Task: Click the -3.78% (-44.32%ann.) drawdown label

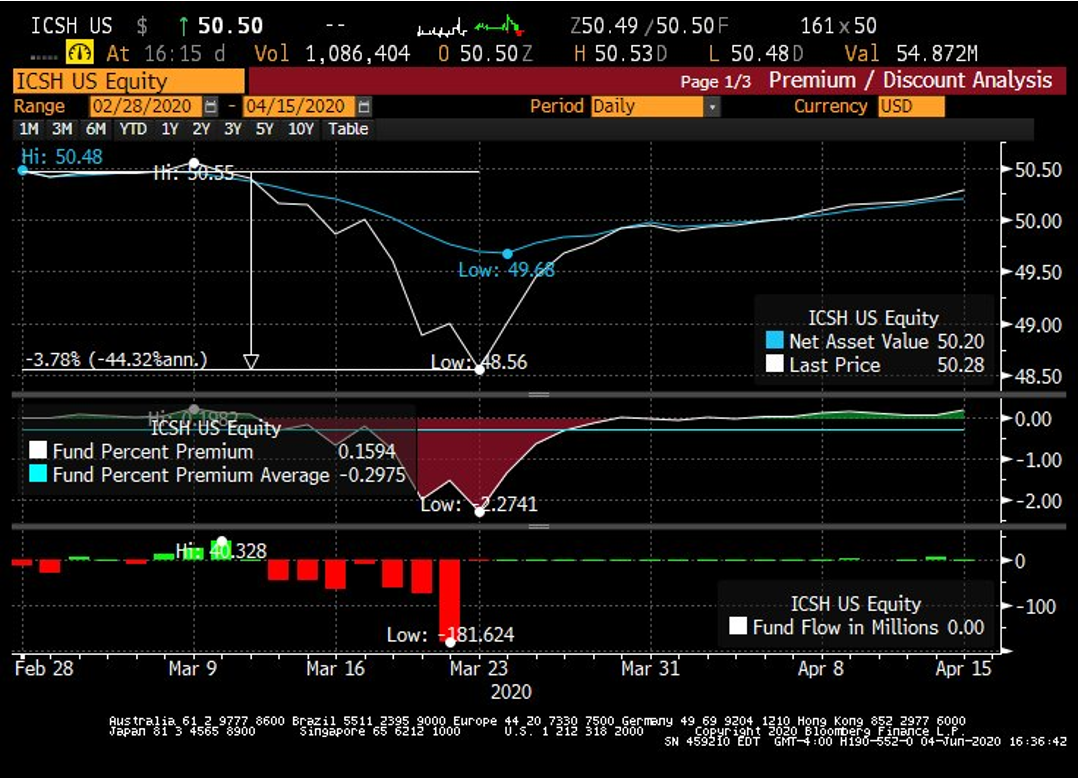Action: (116, 359)
